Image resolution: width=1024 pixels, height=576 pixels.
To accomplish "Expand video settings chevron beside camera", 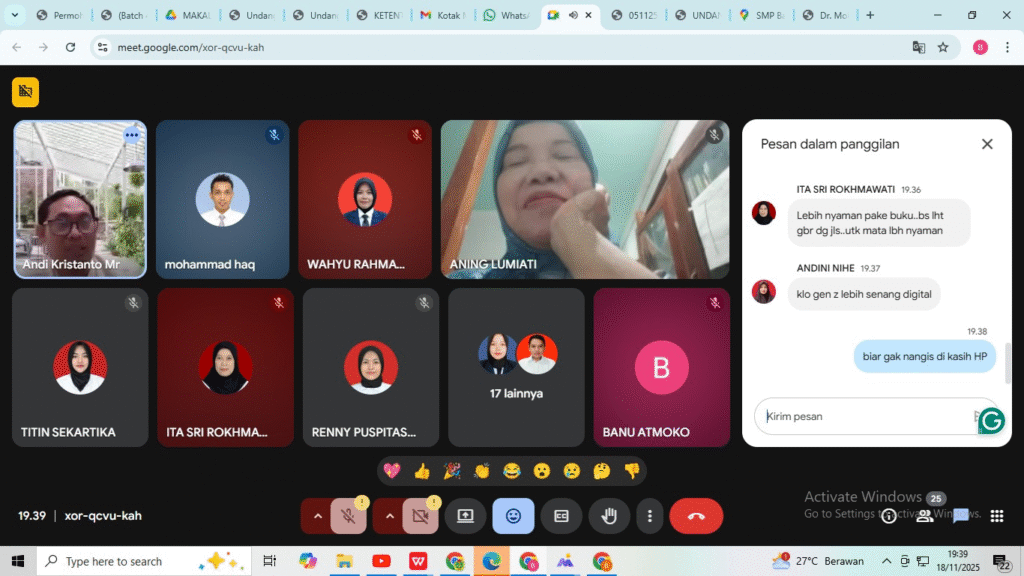I will (x=390, y=516).
